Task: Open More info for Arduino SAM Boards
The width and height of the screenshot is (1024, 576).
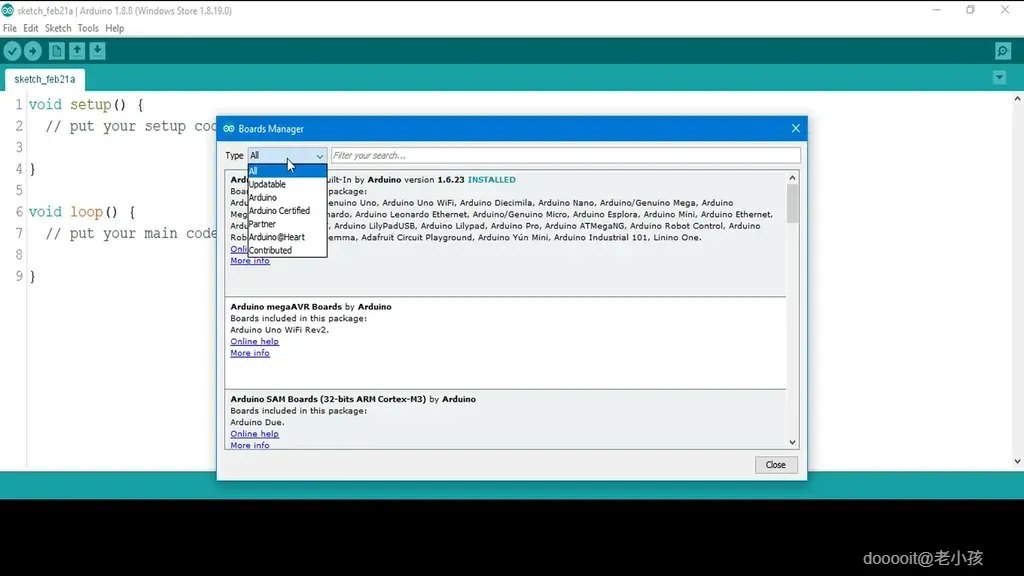Action: tap(249, 445)
